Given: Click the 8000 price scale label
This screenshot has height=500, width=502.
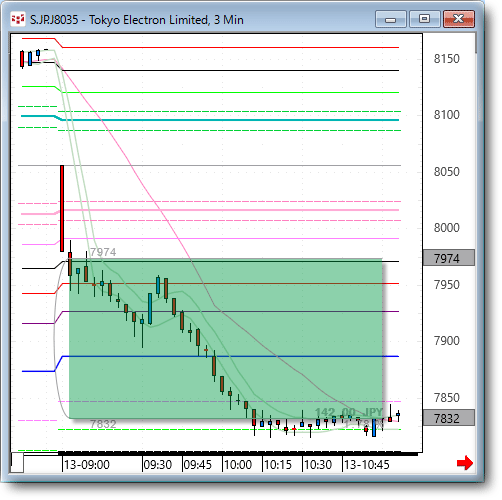Looking at the screenshot, I should coord(446,228).
